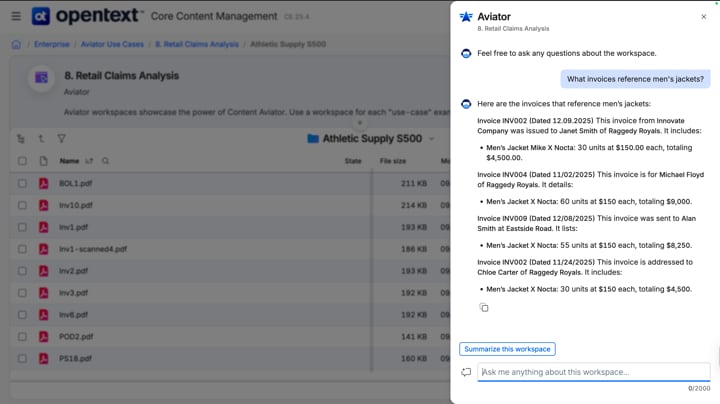Collapse the workspace header with the chevron
This screenshot has width=720, height=404.
pyautogui.click(x=360, y=123)
